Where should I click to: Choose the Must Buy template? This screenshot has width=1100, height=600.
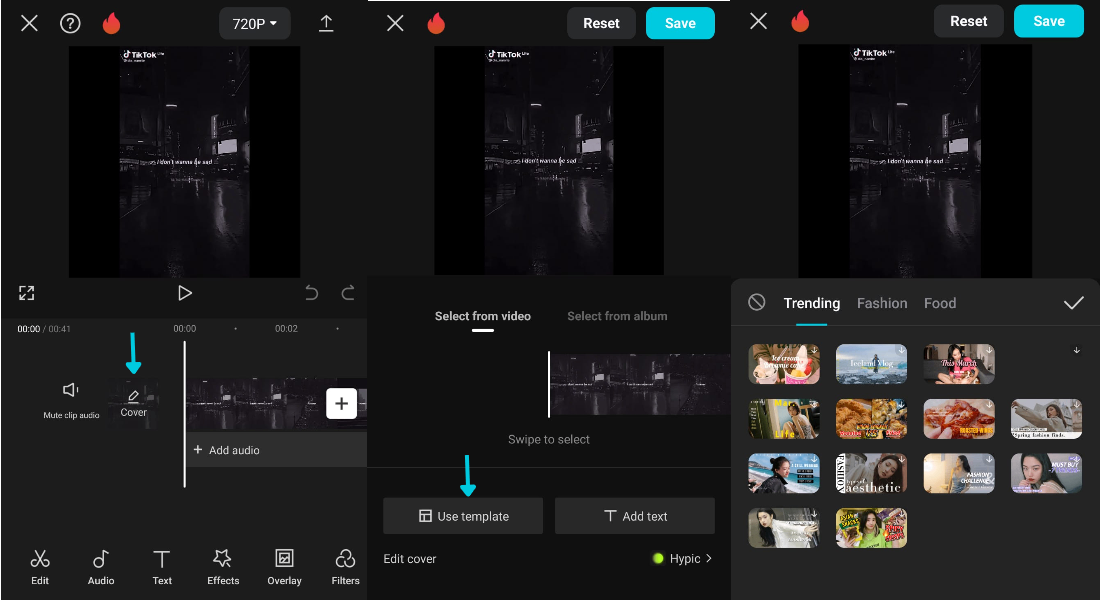point(1046,473)
